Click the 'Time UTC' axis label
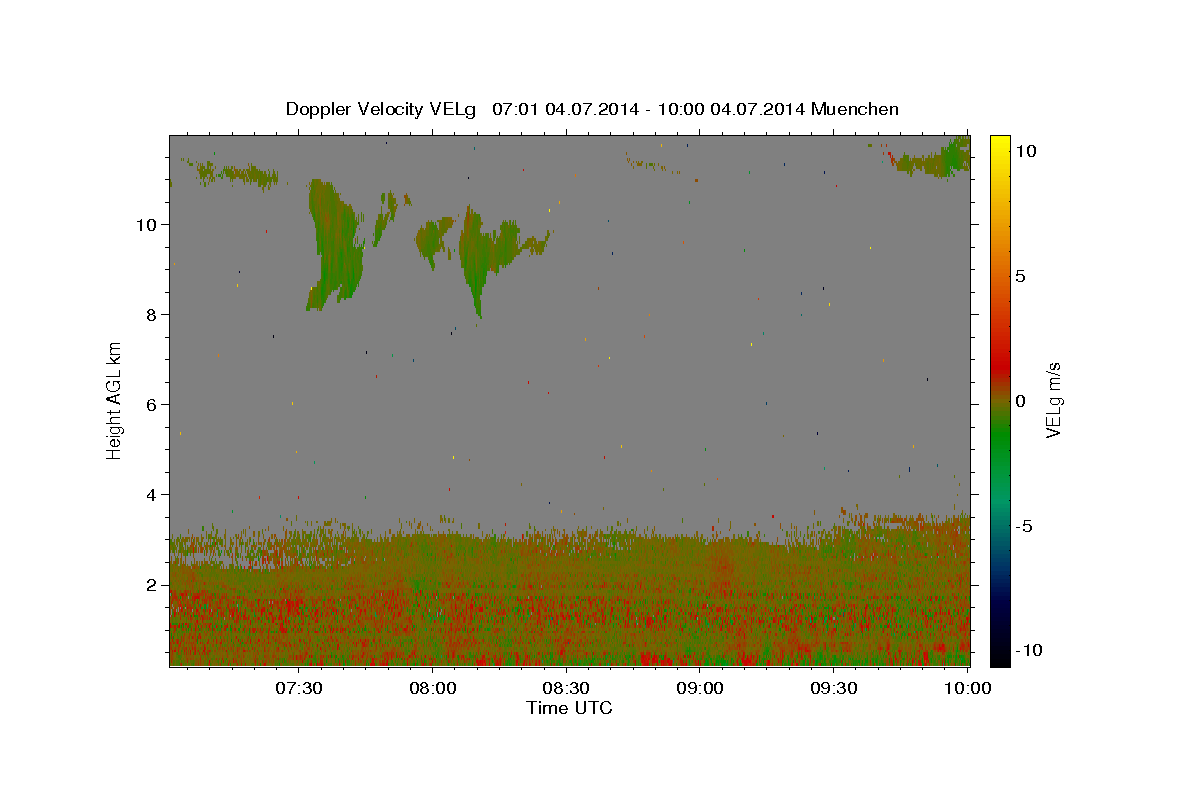Screen dimensions: 1200x800 (569, 708)
